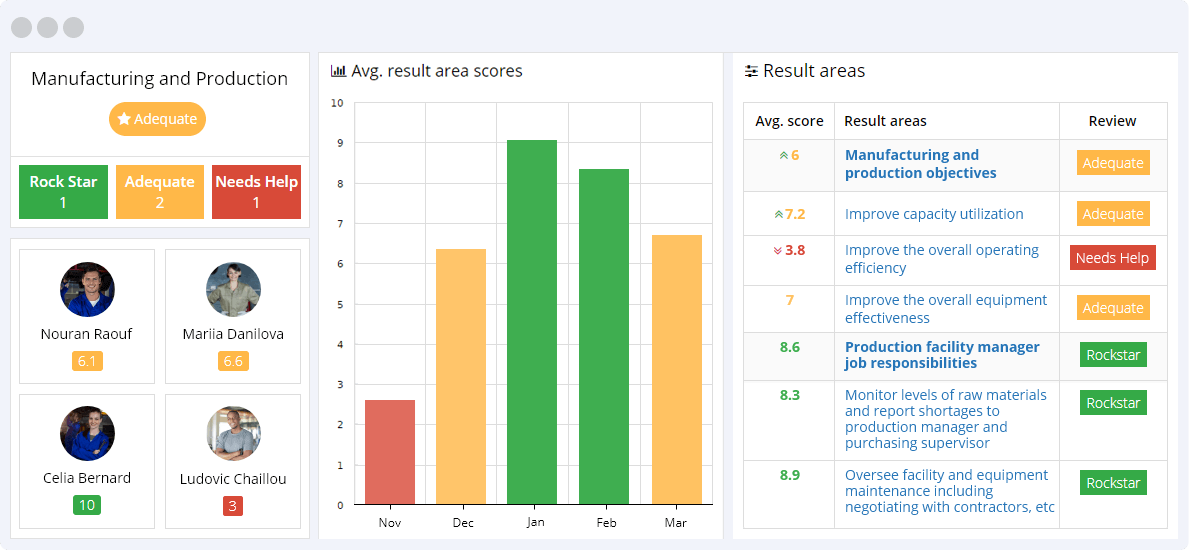The width and height of the screenshot is (1189, 550).
Task: Select Celia Bernard's avatar
Action: click(87, 434)
